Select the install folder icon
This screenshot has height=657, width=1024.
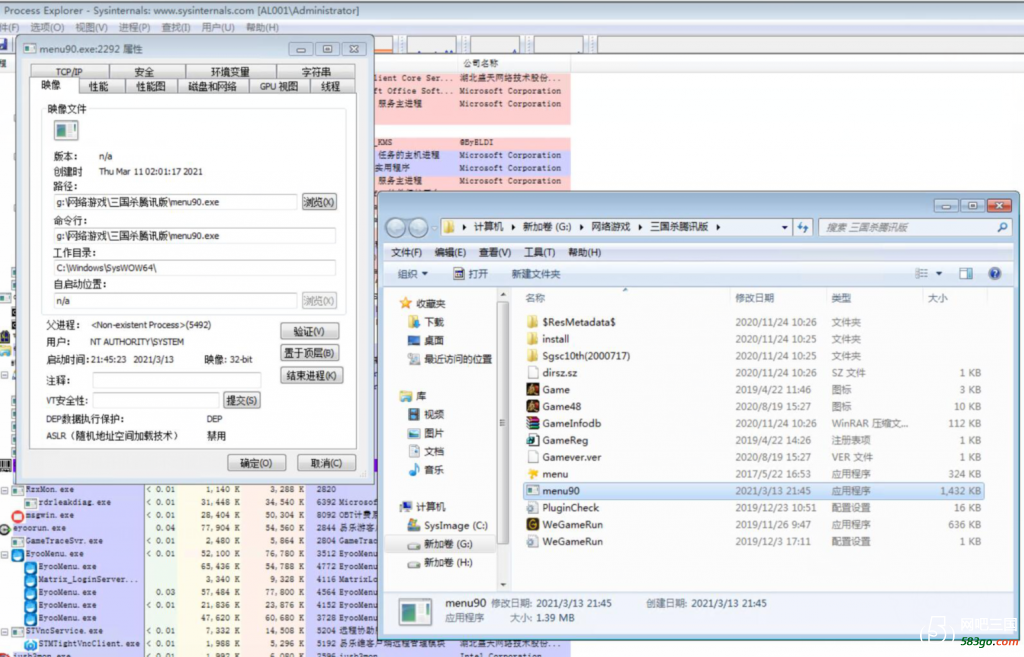tap(532, 339)
